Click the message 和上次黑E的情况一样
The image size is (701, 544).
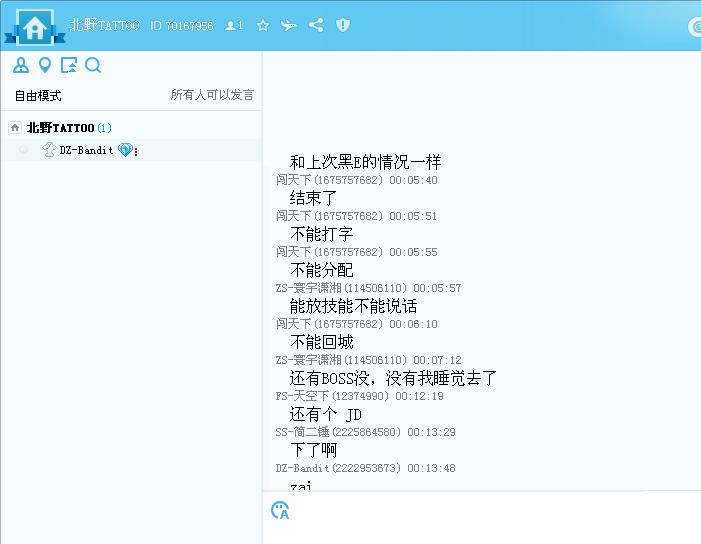[365, 162]
